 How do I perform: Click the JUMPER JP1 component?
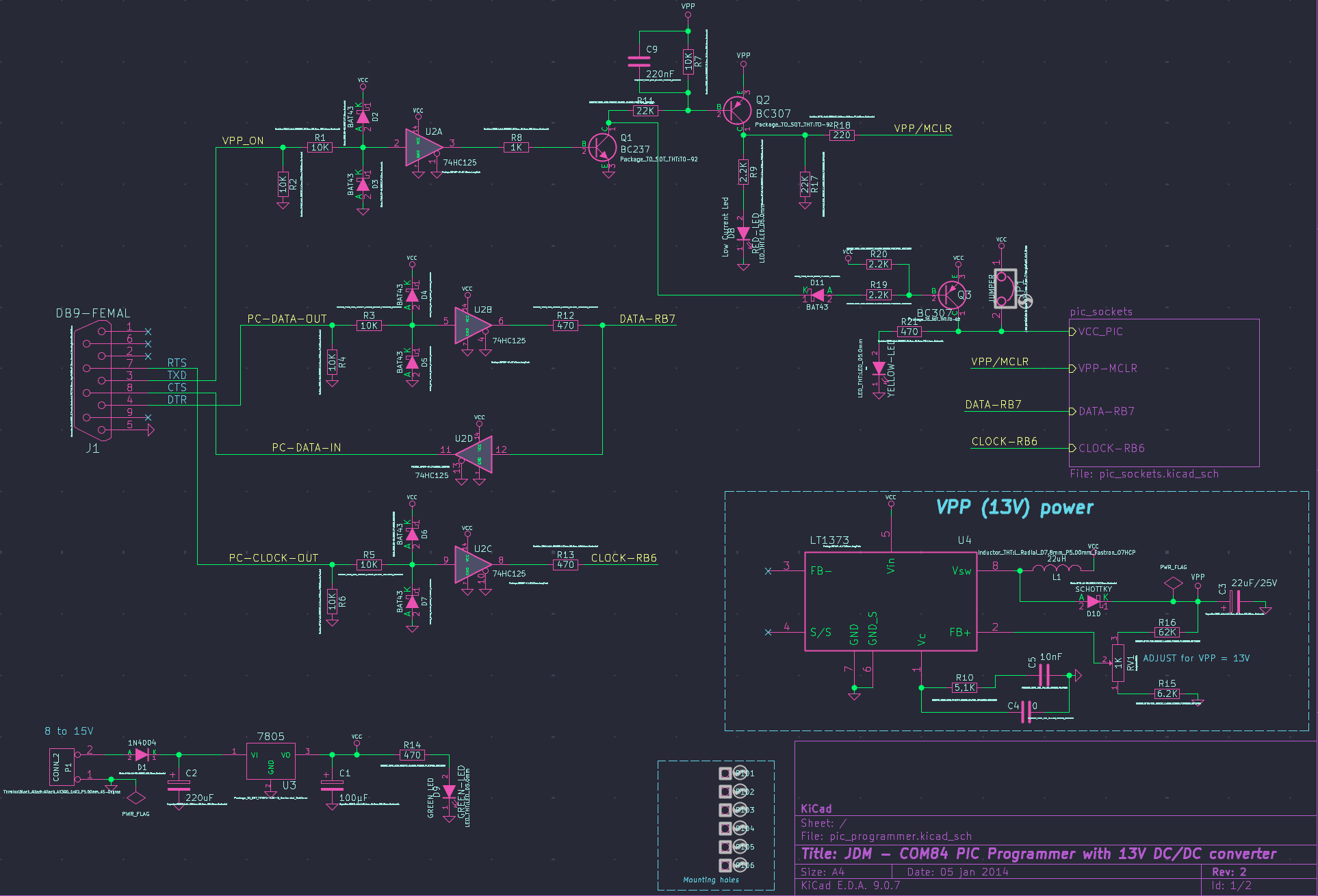click(x=1005, y=288)
